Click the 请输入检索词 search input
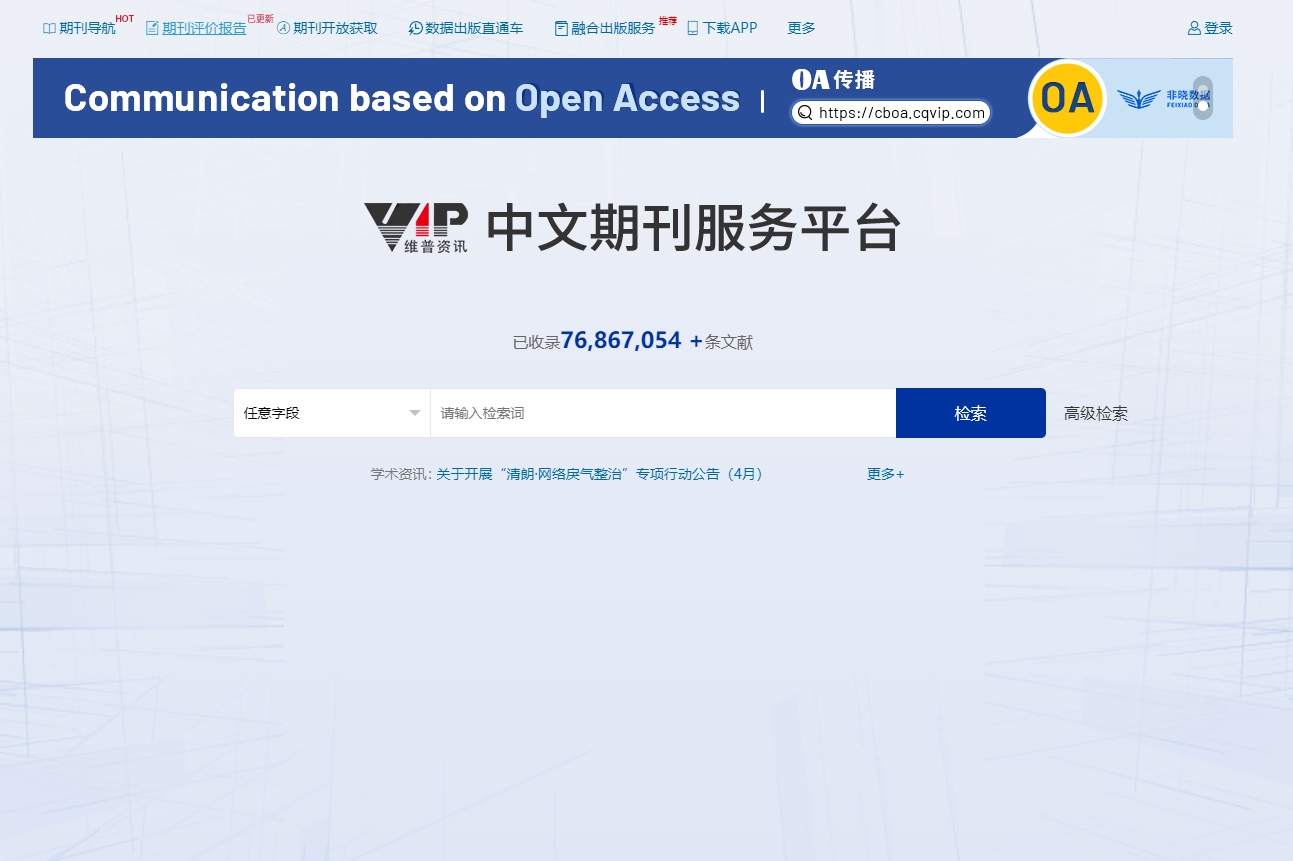 click(x=663, y=413)
